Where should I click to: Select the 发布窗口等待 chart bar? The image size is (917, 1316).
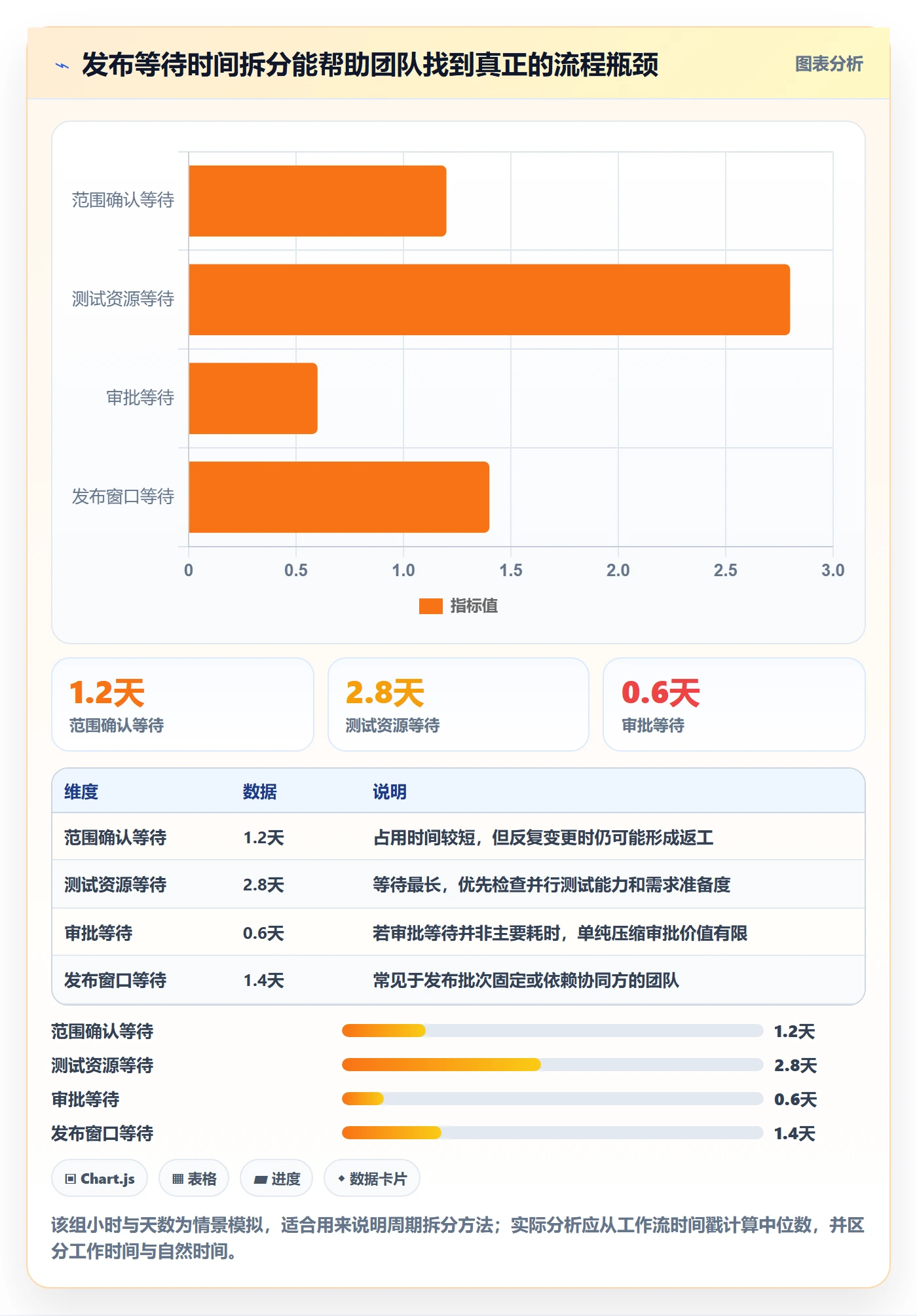click(339, 497)
